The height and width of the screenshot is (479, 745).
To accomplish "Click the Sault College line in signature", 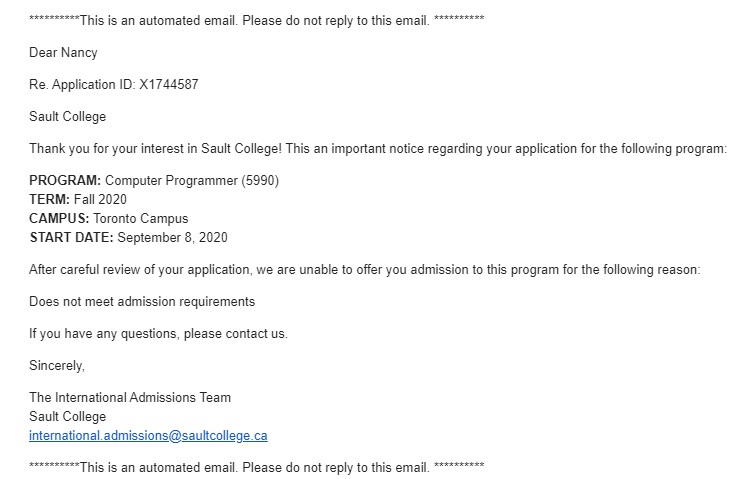I will coord(67,417).
